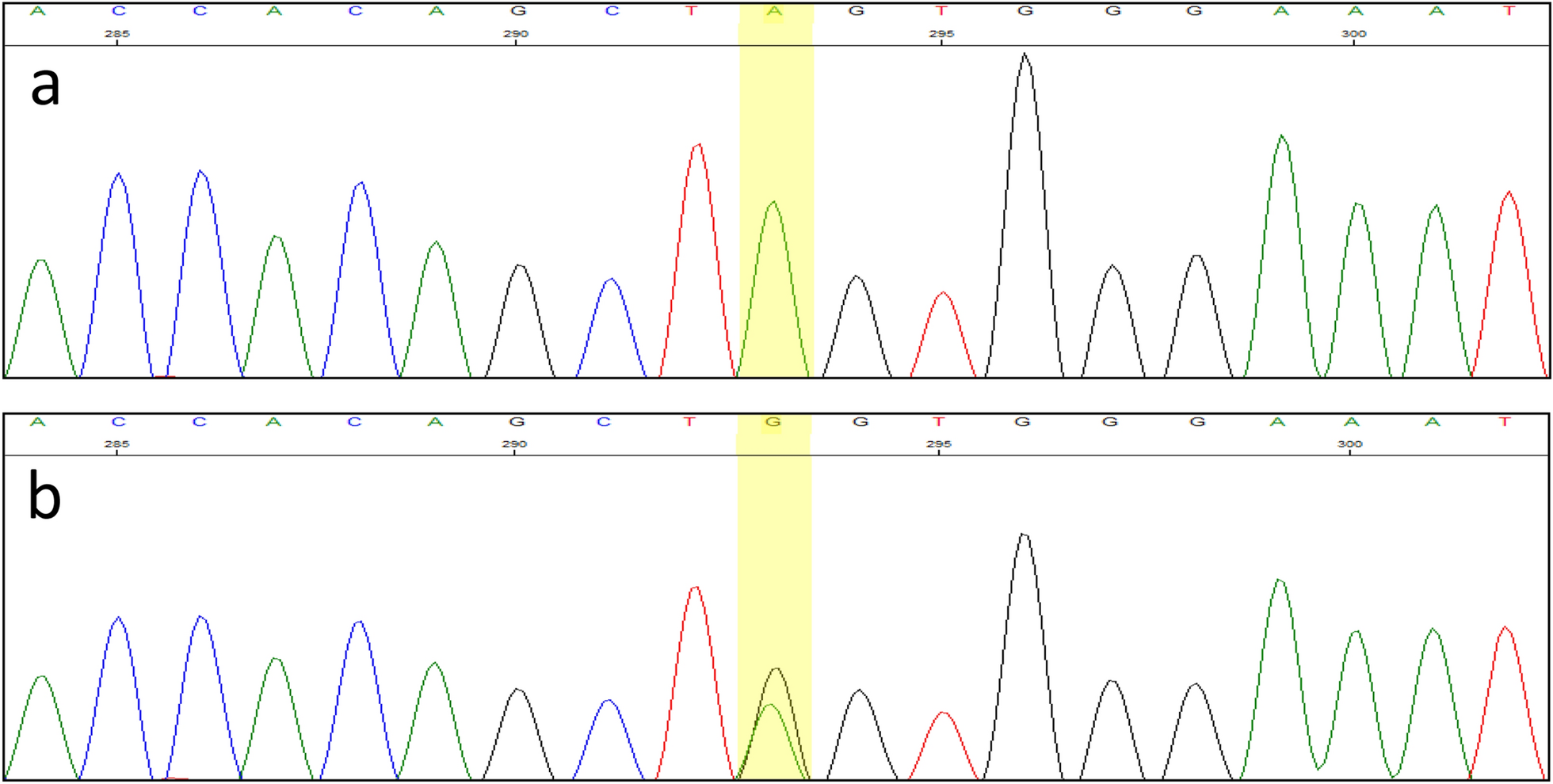This screenshot has width=1553, height=784.
Task: Click the small red T peak at 295 in panel a
Action: tap(942, 334)
